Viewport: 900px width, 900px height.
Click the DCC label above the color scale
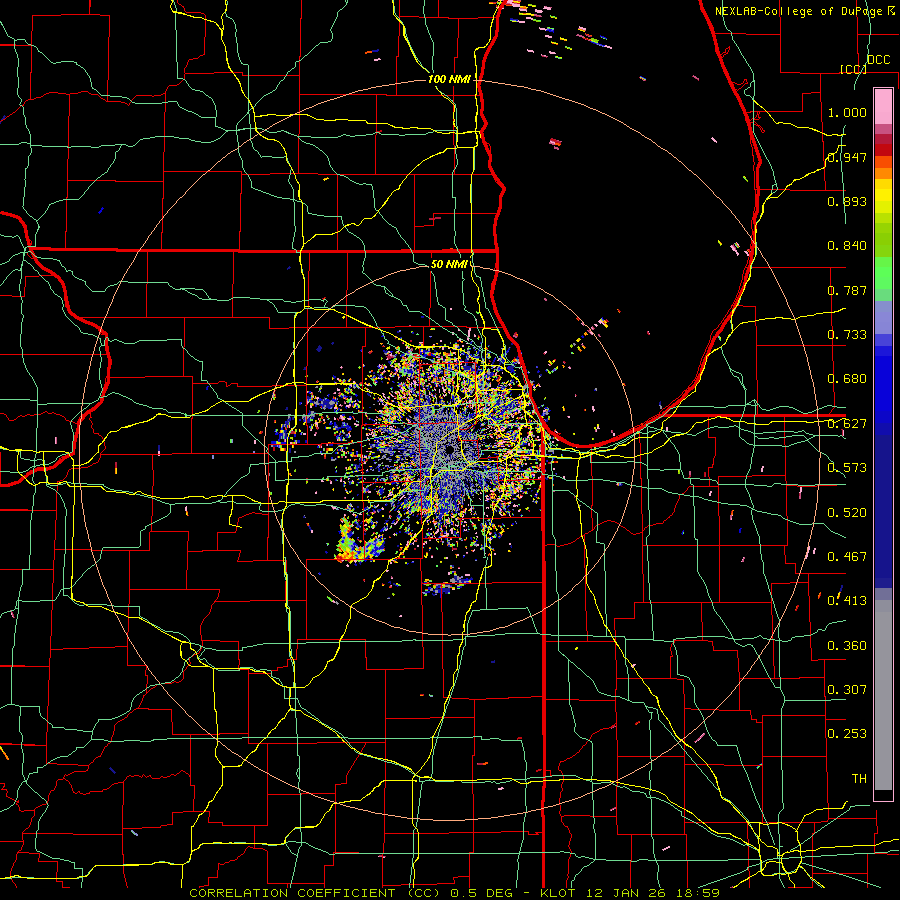pos(878,59)
